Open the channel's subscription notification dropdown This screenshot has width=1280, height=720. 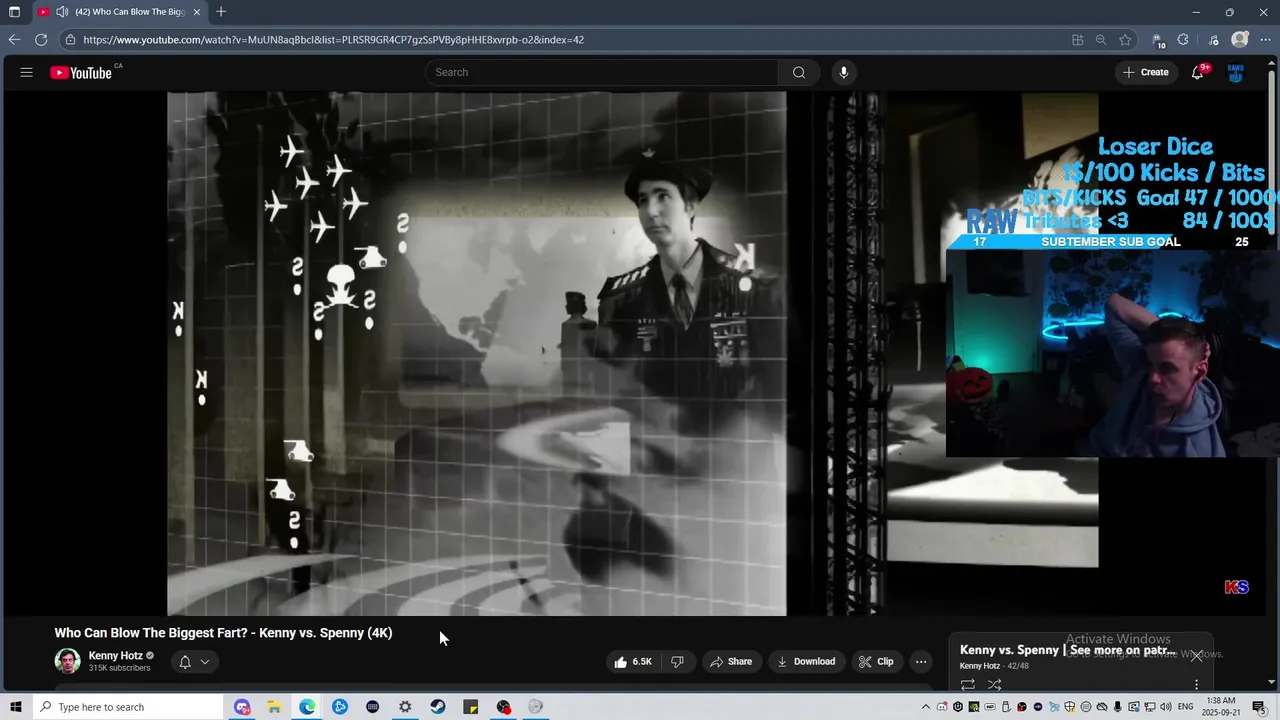tap(194, 661)
